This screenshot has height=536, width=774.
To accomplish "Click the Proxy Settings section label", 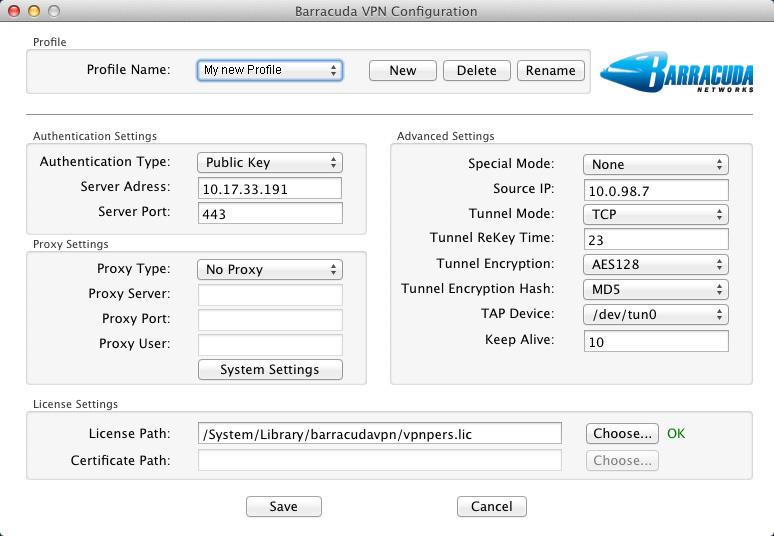I will (x=71, y=244).
